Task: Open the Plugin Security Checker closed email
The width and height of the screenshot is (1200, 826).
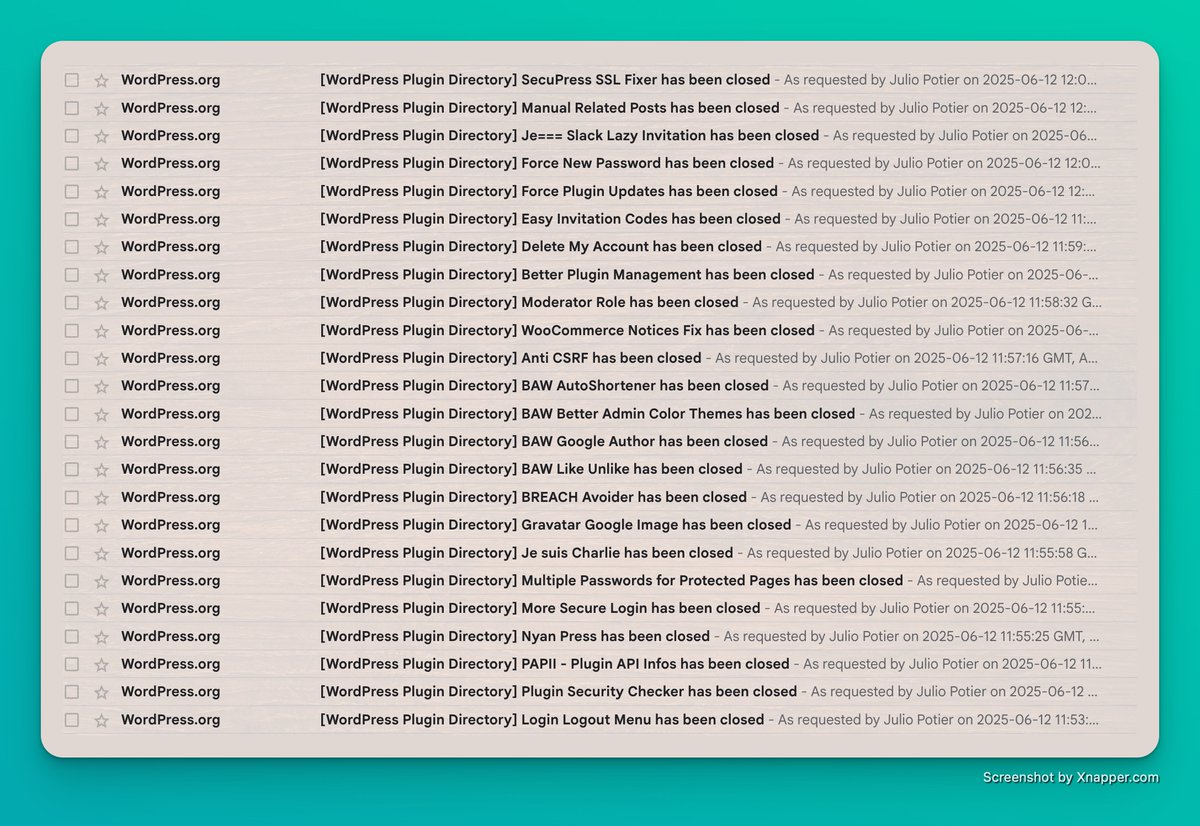Action: [x=558, y=692]
